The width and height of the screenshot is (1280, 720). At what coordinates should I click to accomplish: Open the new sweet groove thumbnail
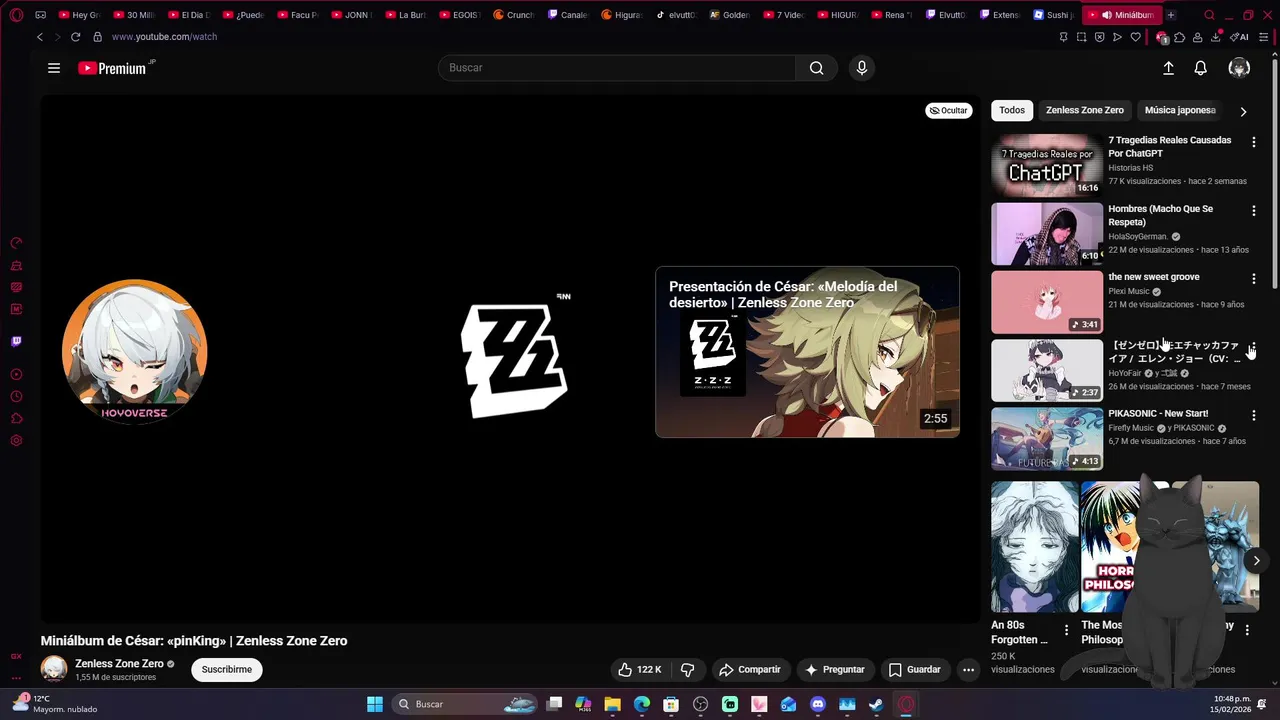1046,302
